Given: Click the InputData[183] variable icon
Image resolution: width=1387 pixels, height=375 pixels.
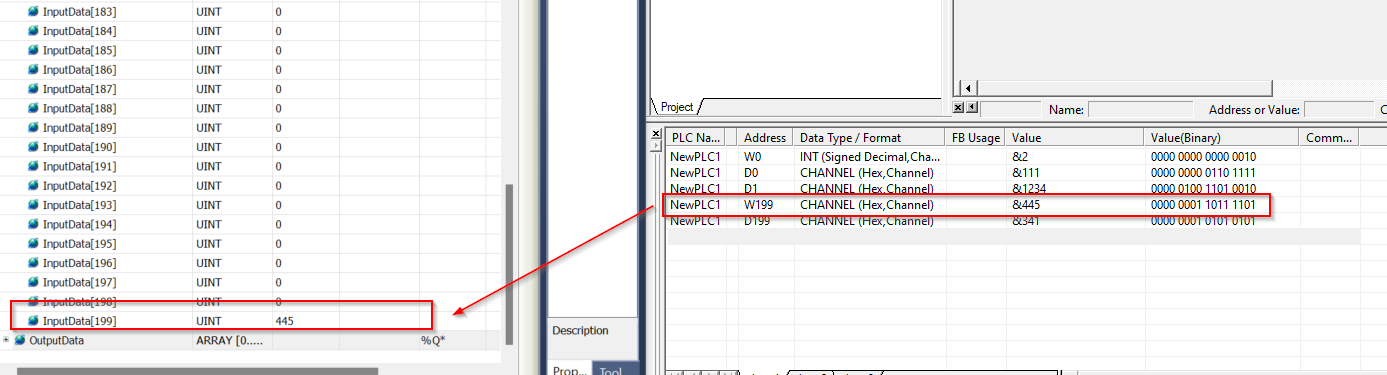Looking at the screenshot, I should 33,11.
